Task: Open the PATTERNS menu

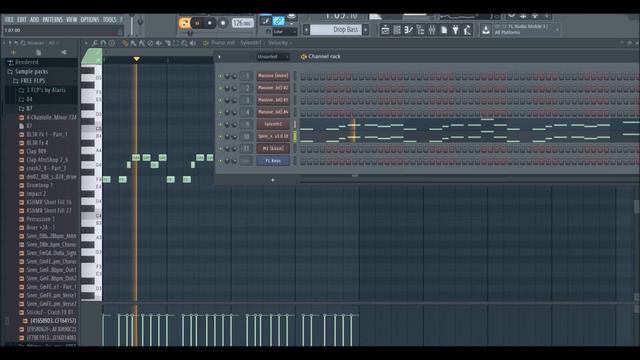Action: click(53, 20)
